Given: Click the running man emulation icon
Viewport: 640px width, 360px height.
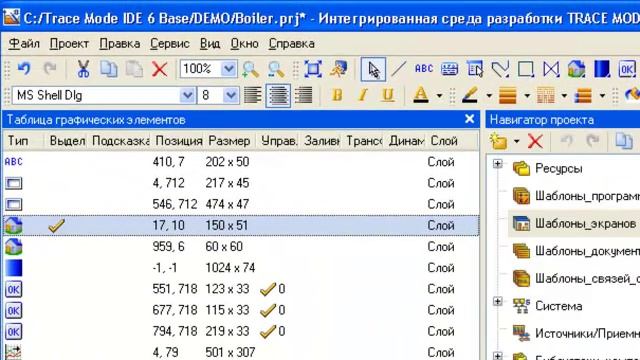Looking at the screenshot, I should pyautogui.click(x=339, y=69).
